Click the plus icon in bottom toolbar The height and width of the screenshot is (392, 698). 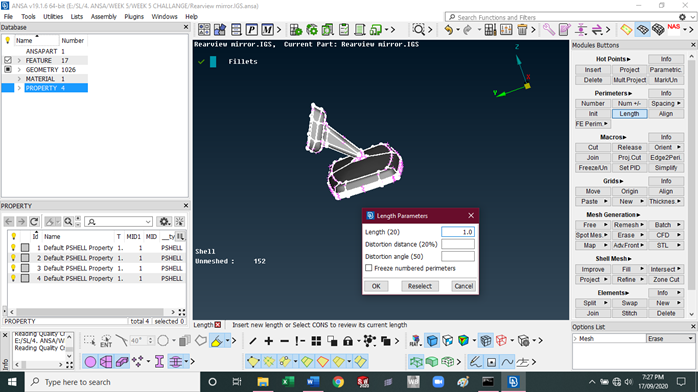268,341
